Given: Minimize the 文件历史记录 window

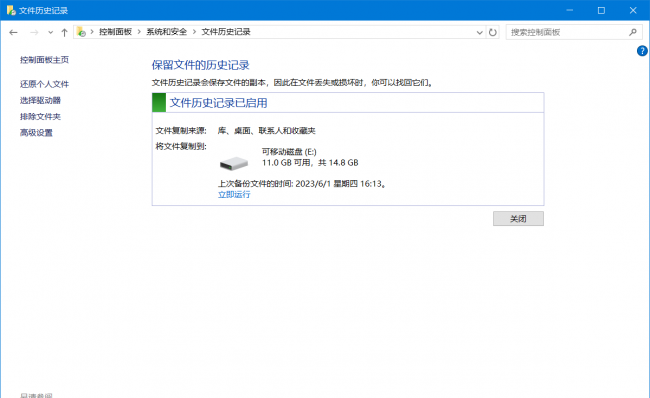Looking at the screenshot, I should click(x=570, y=10).
